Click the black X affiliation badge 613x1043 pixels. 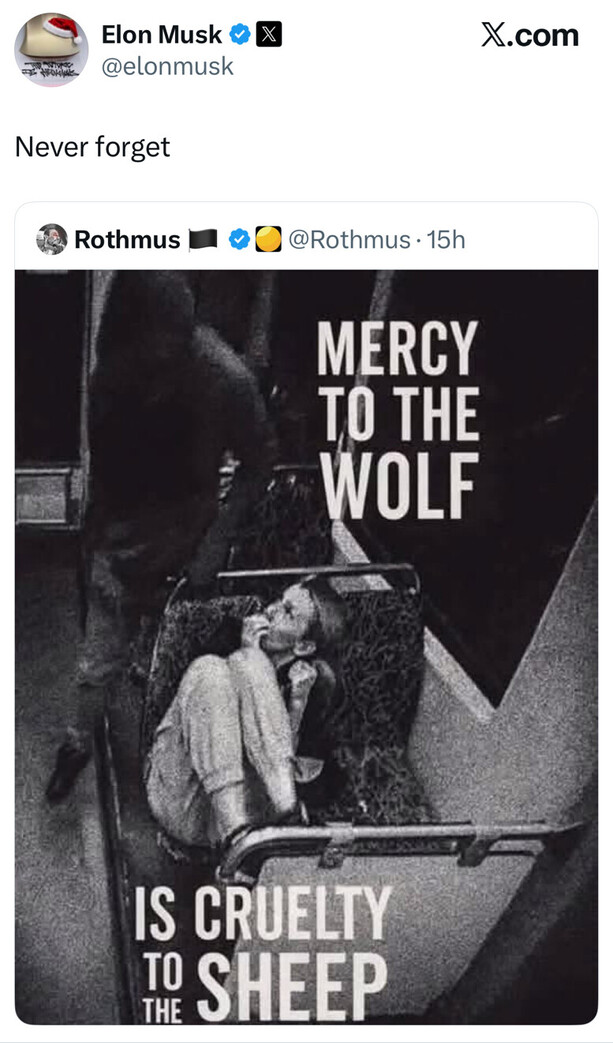click(x=269, y=35)
